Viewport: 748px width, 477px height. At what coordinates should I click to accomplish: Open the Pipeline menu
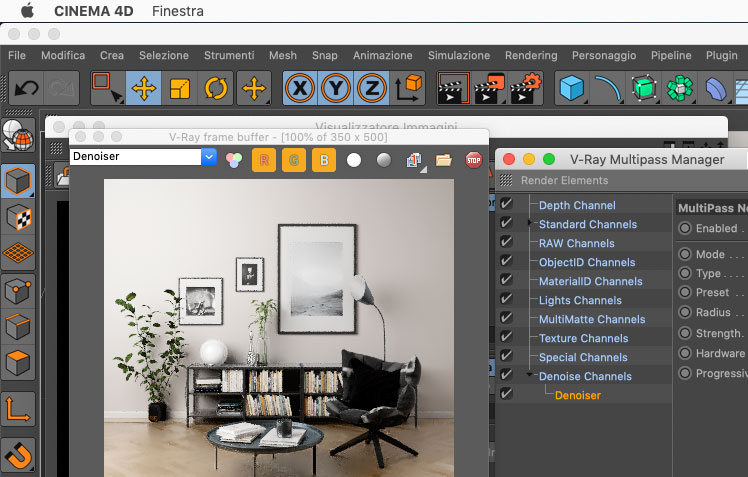pos(671,55)
